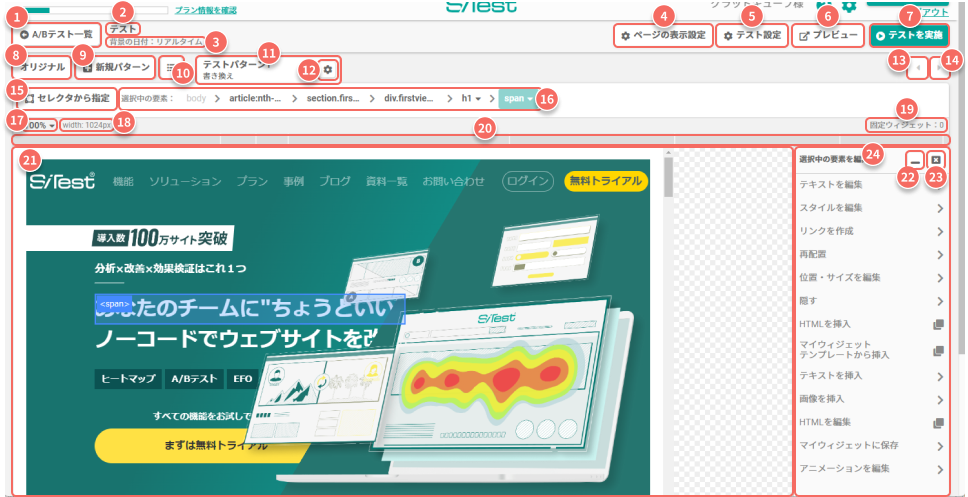Click the EFO tag in the preview
The width and height of the screenshot is (968, 497).
click(x=243, y=379)
